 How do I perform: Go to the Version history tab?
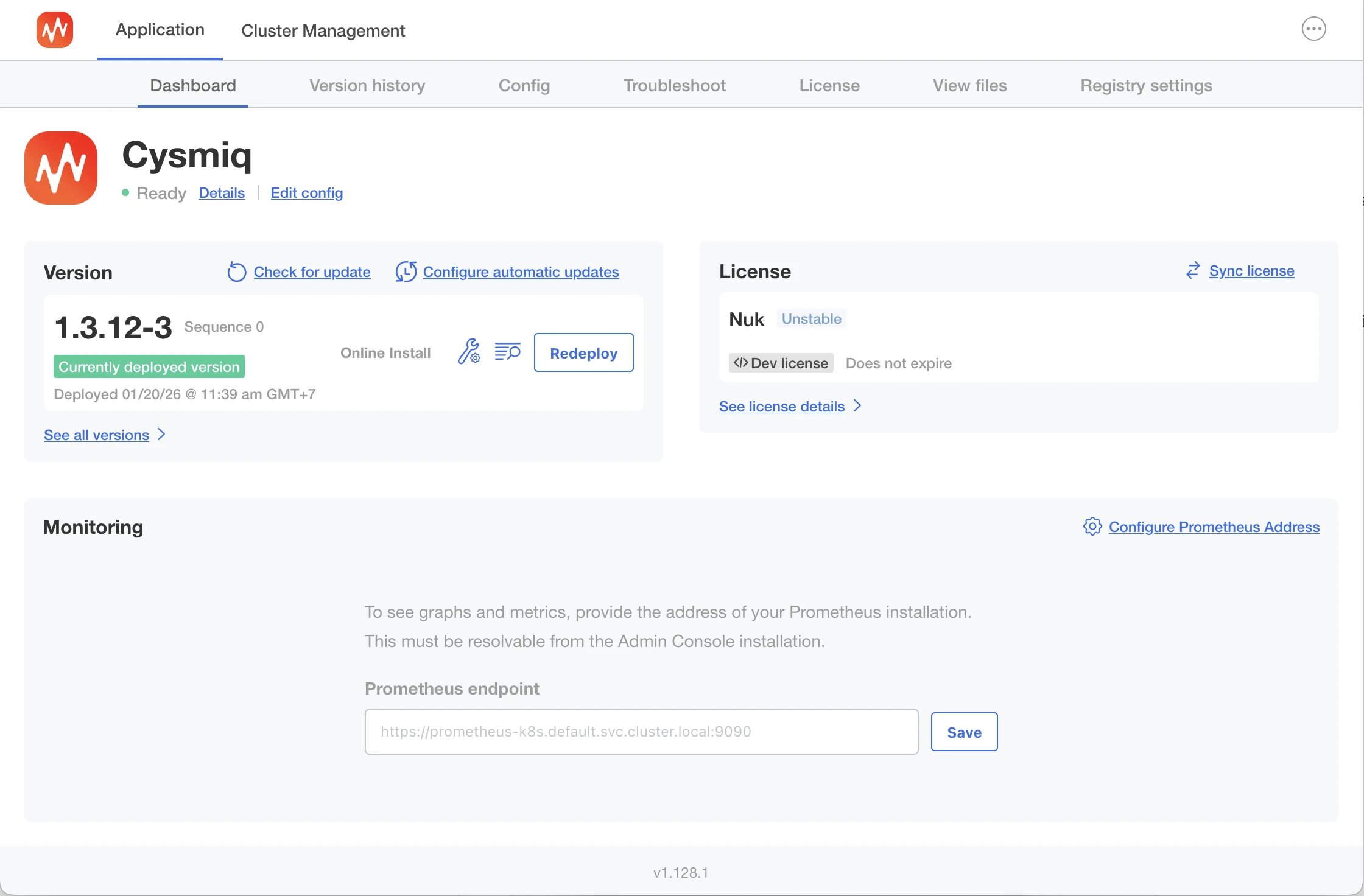(x=367, y=85)
